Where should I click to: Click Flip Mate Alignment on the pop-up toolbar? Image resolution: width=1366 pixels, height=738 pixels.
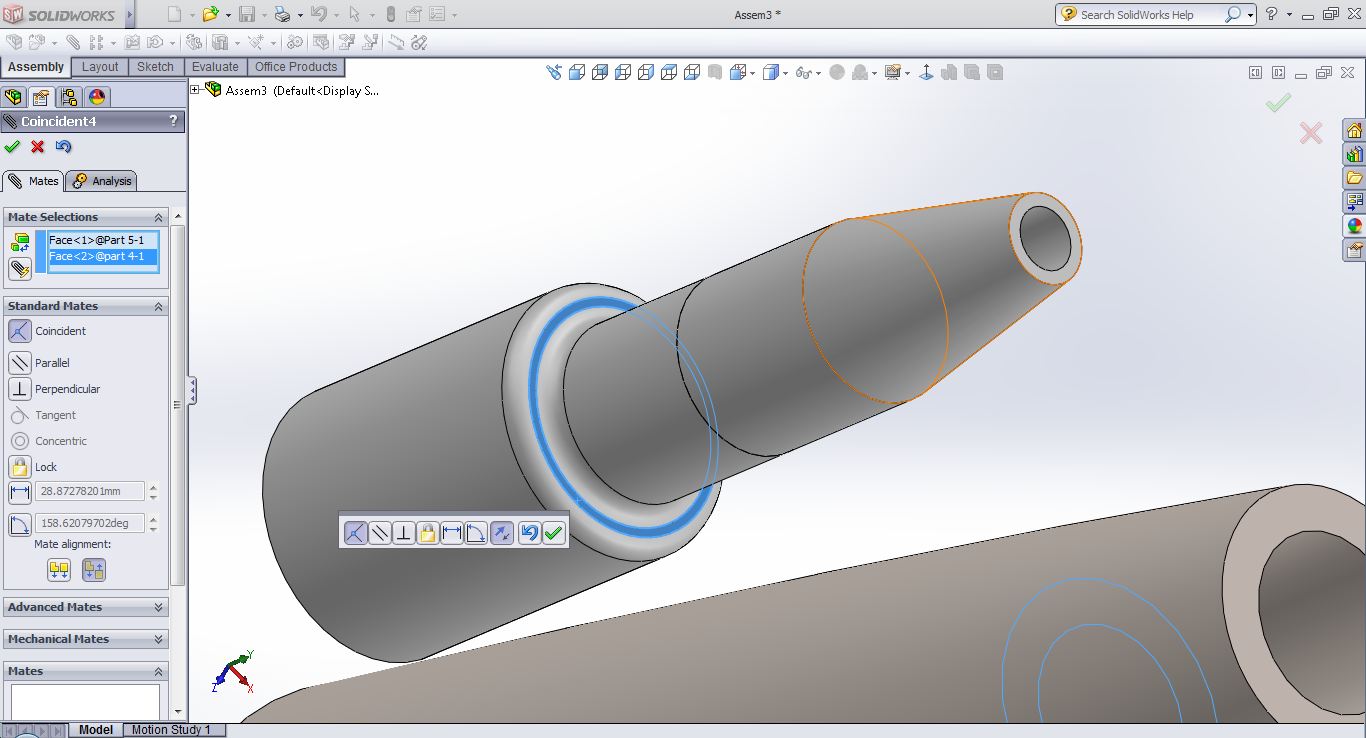coord(502,533)
